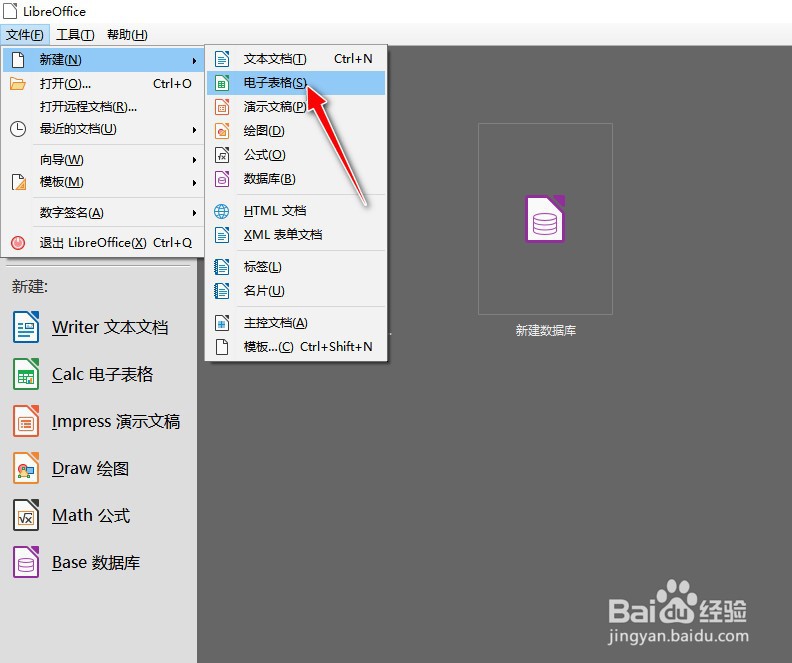
Task: Click the XML 表单文档 icon
Action: click(222, 235)
